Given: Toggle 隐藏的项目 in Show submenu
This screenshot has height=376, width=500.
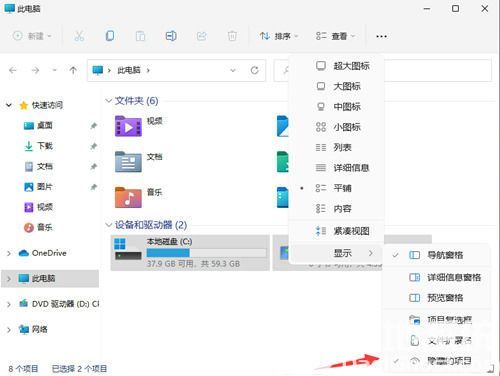Looking at the screenshot, I should [x=437, y=361].
